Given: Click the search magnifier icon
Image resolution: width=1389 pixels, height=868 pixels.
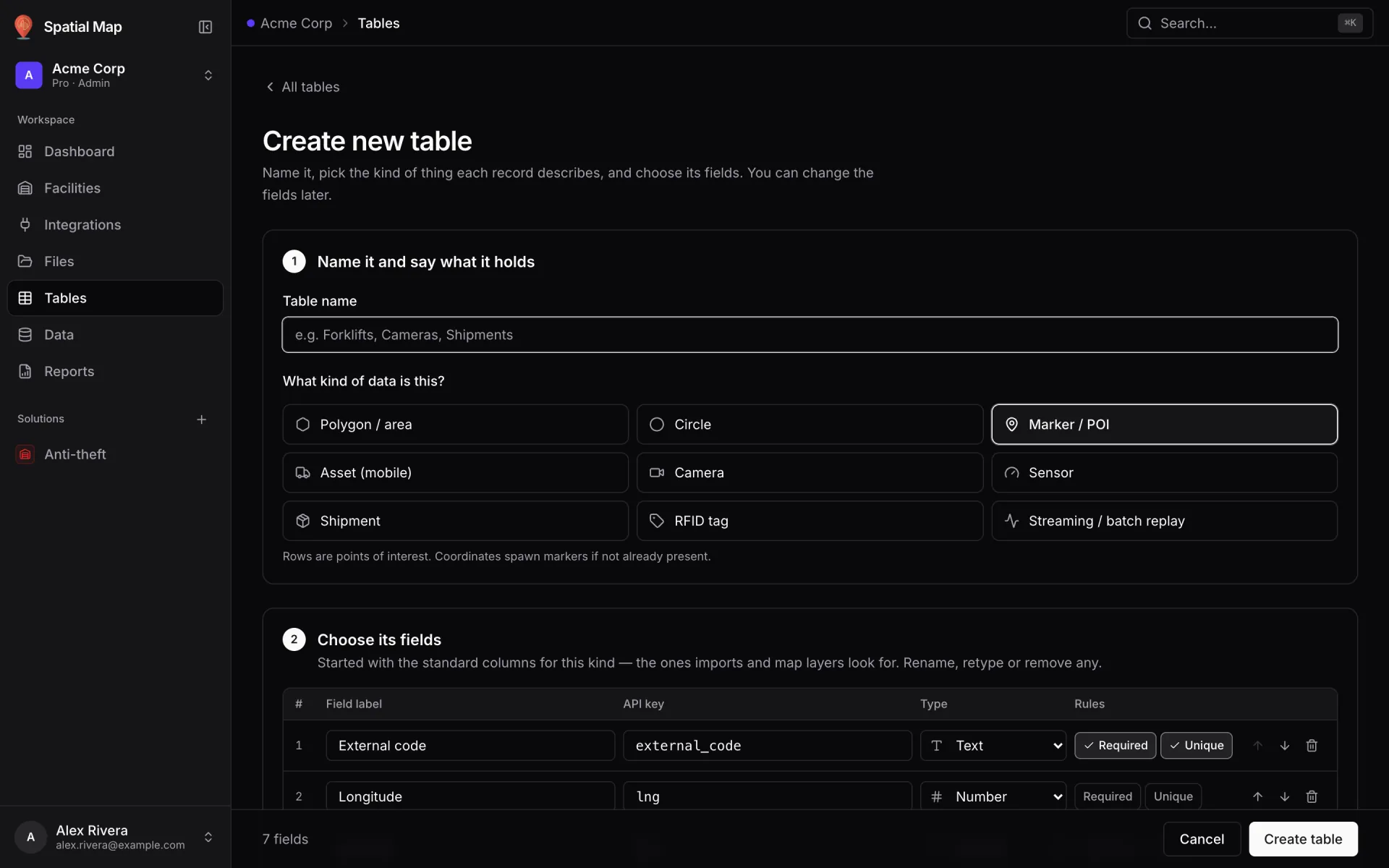Looking at the screenshot, I should 1144,23.
